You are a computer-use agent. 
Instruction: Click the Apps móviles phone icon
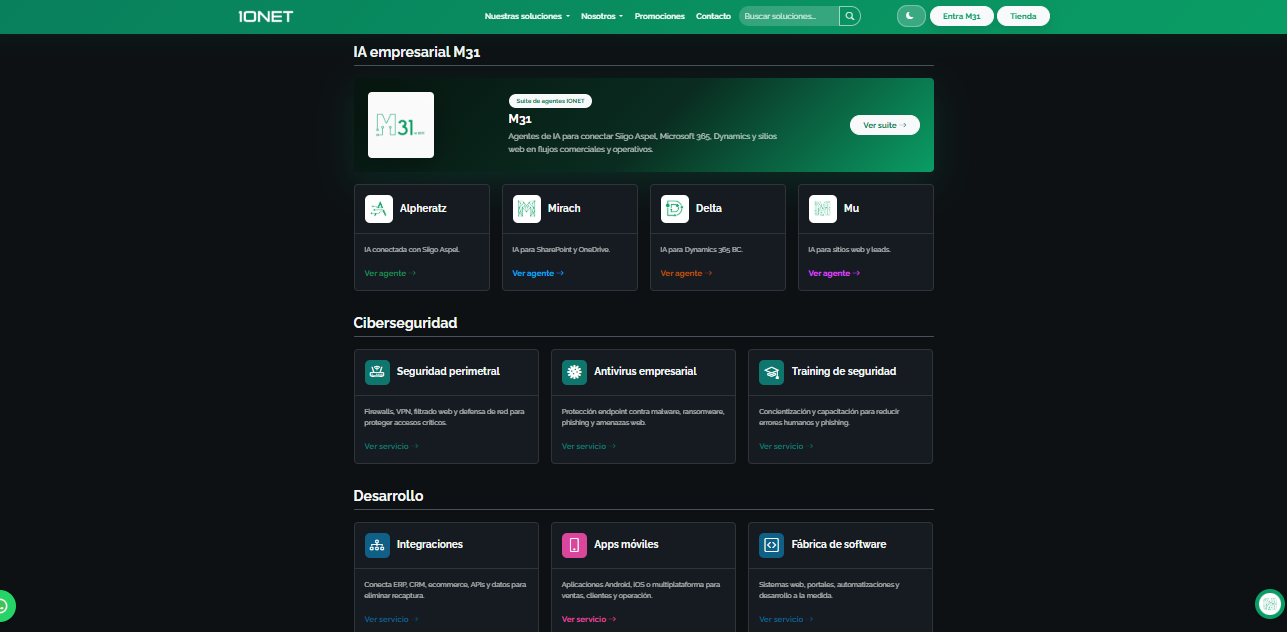pos(574,545)
